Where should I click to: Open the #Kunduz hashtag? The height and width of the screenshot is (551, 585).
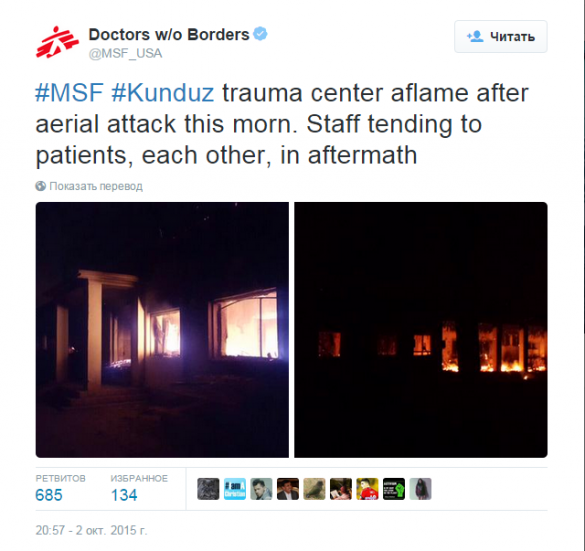[163, 93]
